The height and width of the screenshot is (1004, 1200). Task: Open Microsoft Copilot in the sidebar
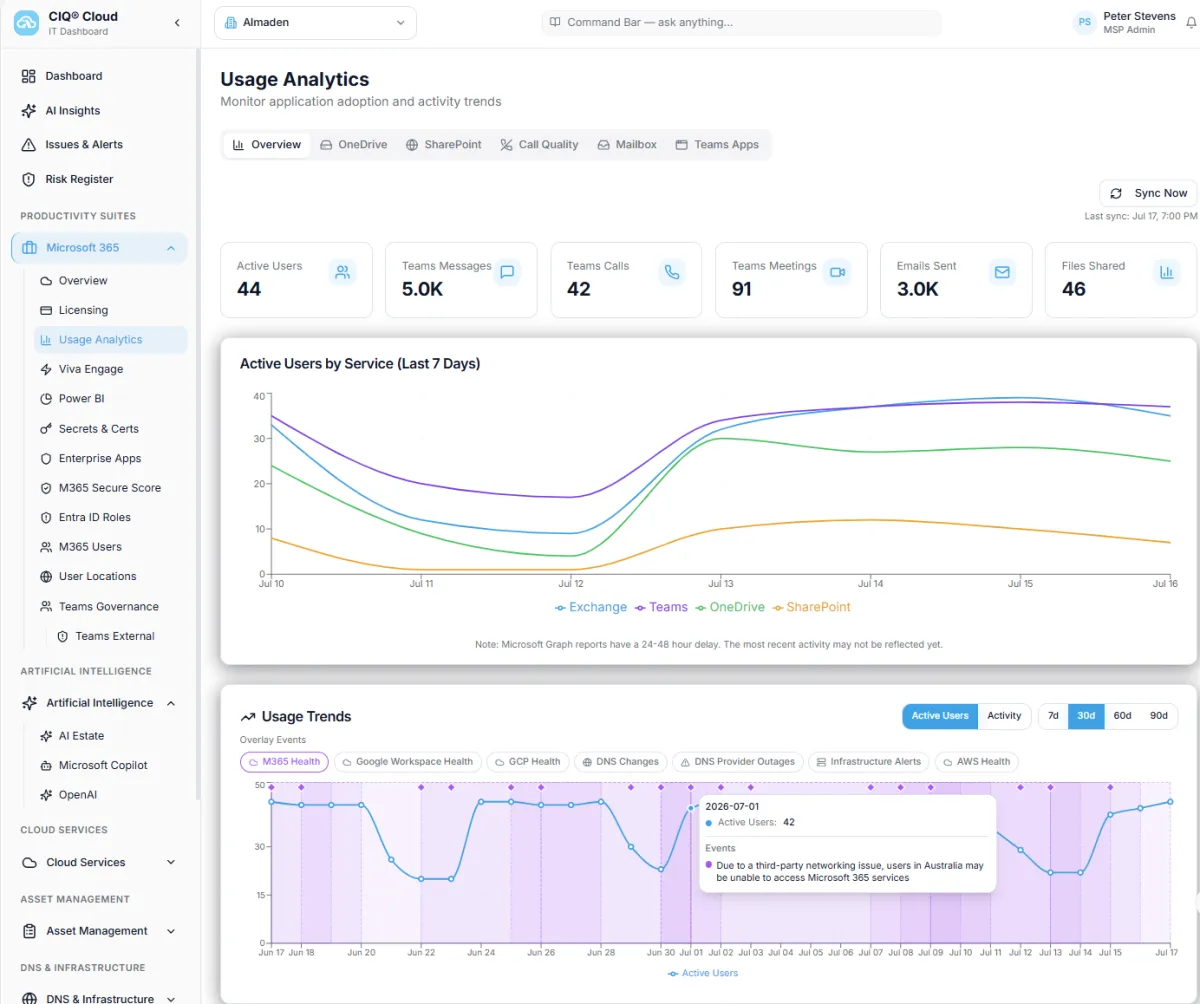(110, 765)
